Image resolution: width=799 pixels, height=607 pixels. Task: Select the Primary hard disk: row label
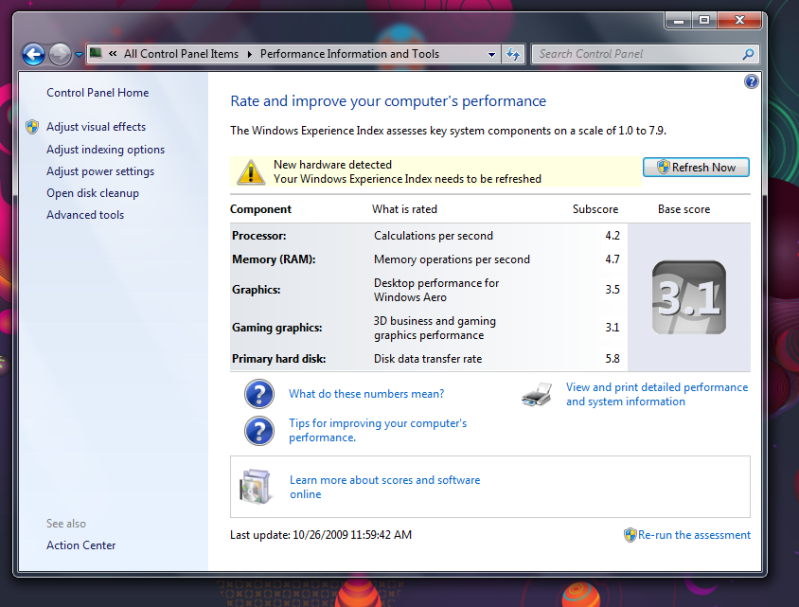click(279, 359)
